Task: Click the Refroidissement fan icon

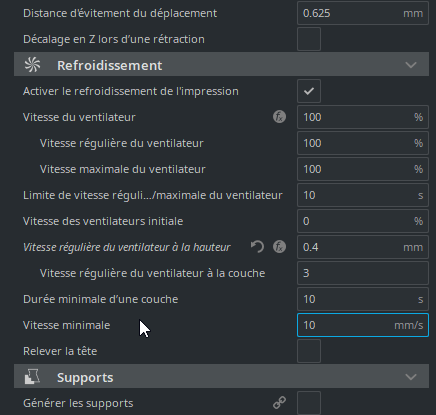Action: 32,65
